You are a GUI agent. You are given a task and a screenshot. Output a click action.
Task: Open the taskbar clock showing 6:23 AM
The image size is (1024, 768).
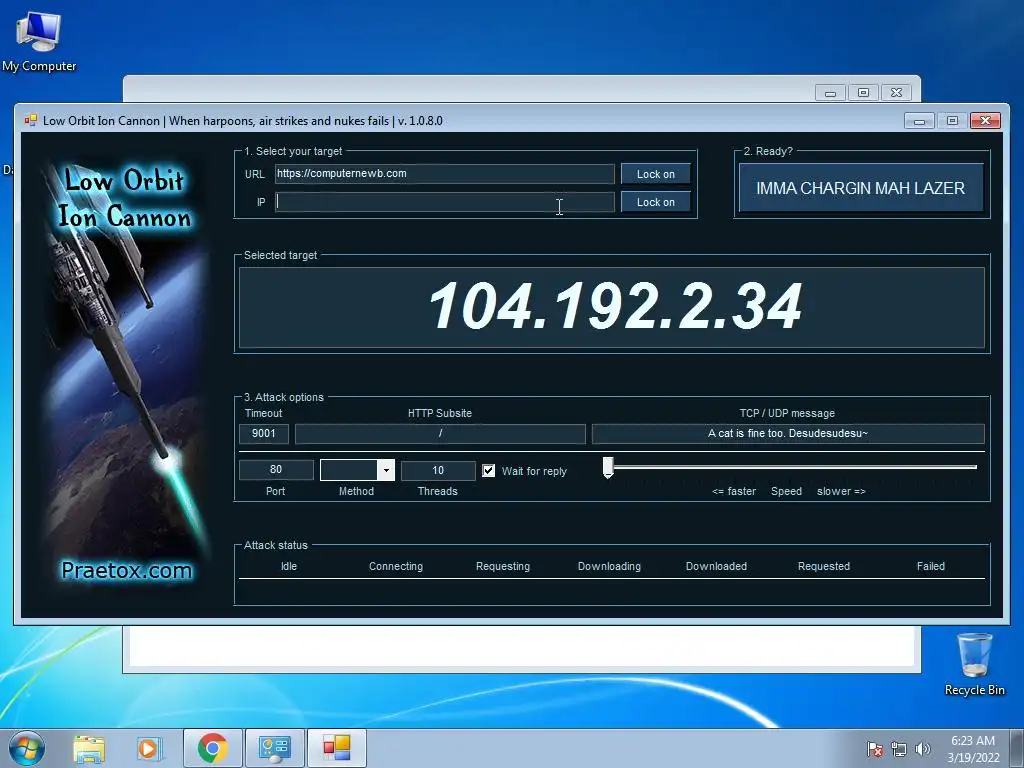pos(973,749)
